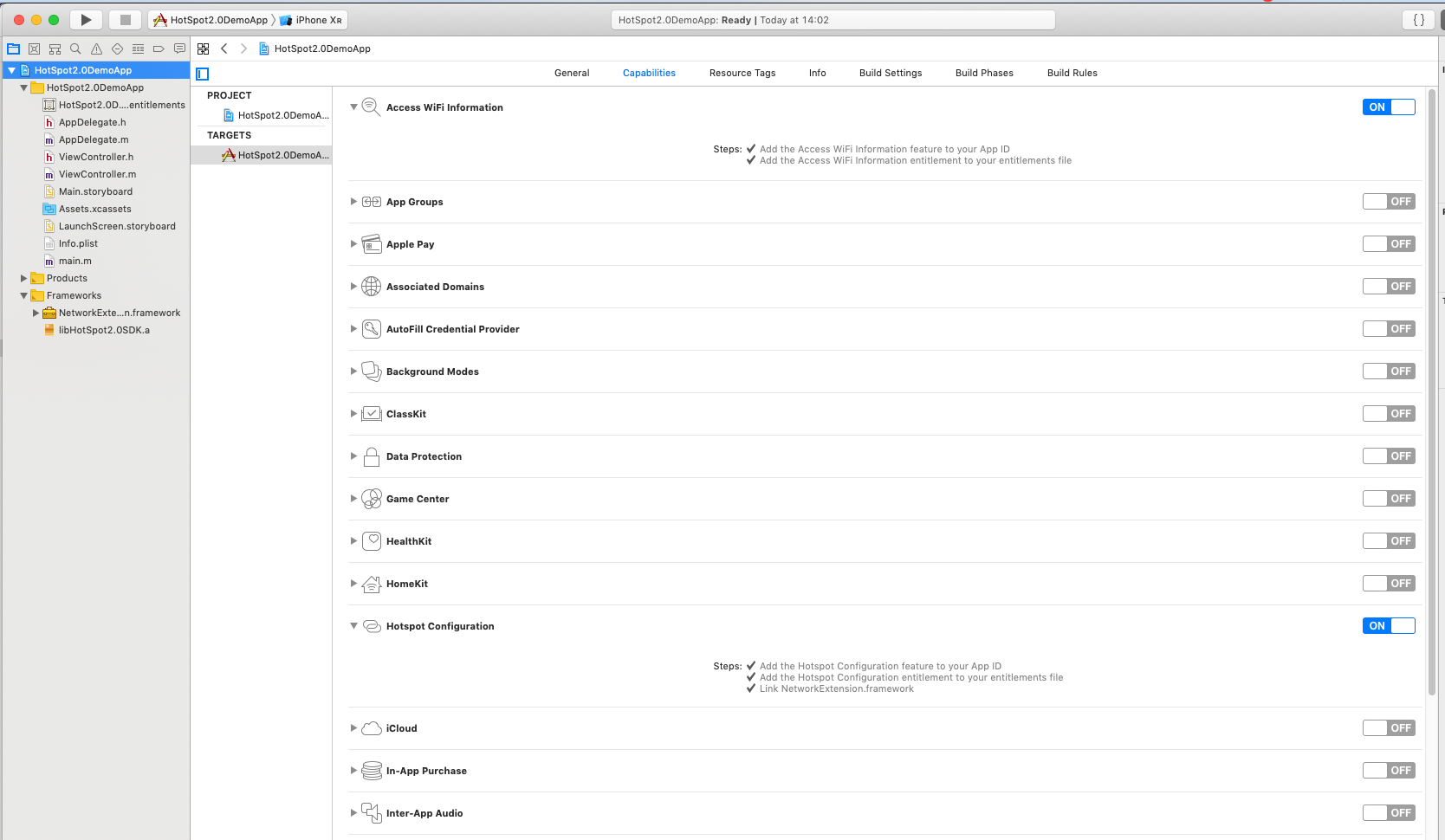Open Main.storyboard in the navigator

(x=95, y=191)
